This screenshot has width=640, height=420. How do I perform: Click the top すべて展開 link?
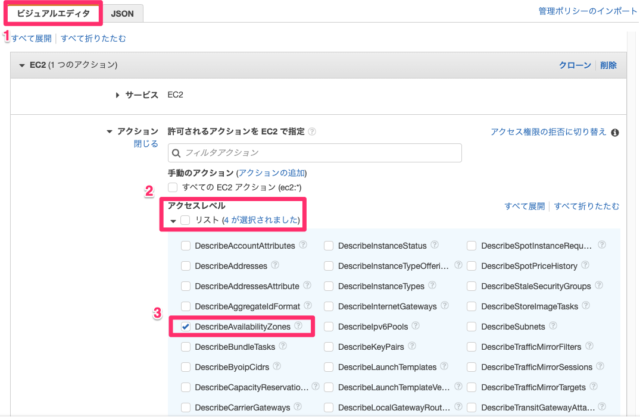pyautogui.click(x=31, y=38)
